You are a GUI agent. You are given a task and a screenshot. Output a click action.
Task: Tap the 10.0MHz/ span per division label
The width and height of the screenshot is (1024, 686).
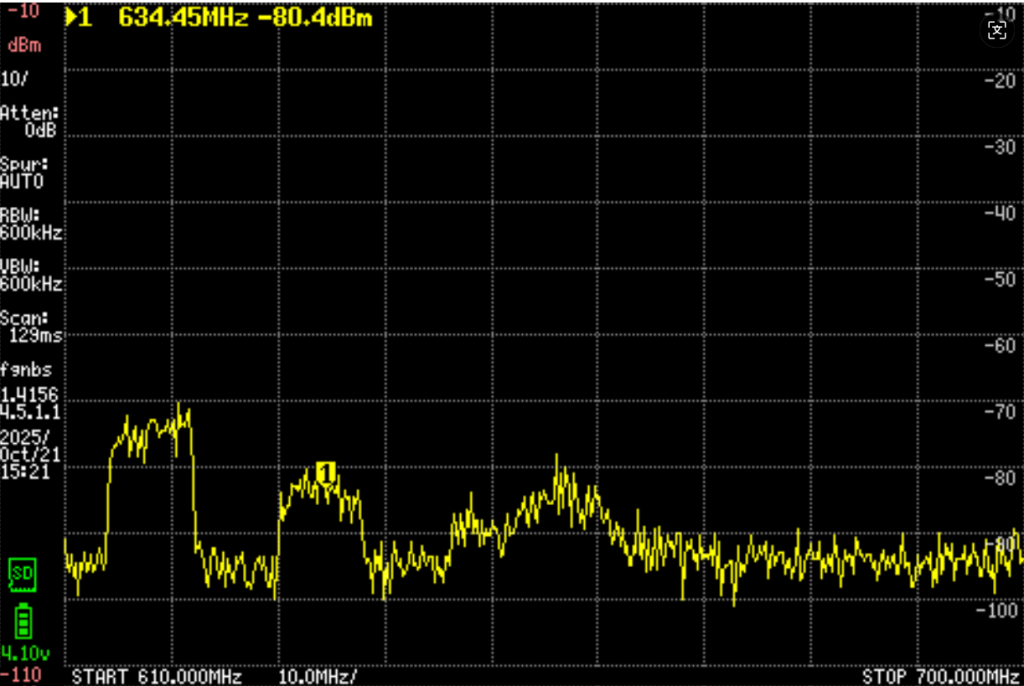[318, 676]
